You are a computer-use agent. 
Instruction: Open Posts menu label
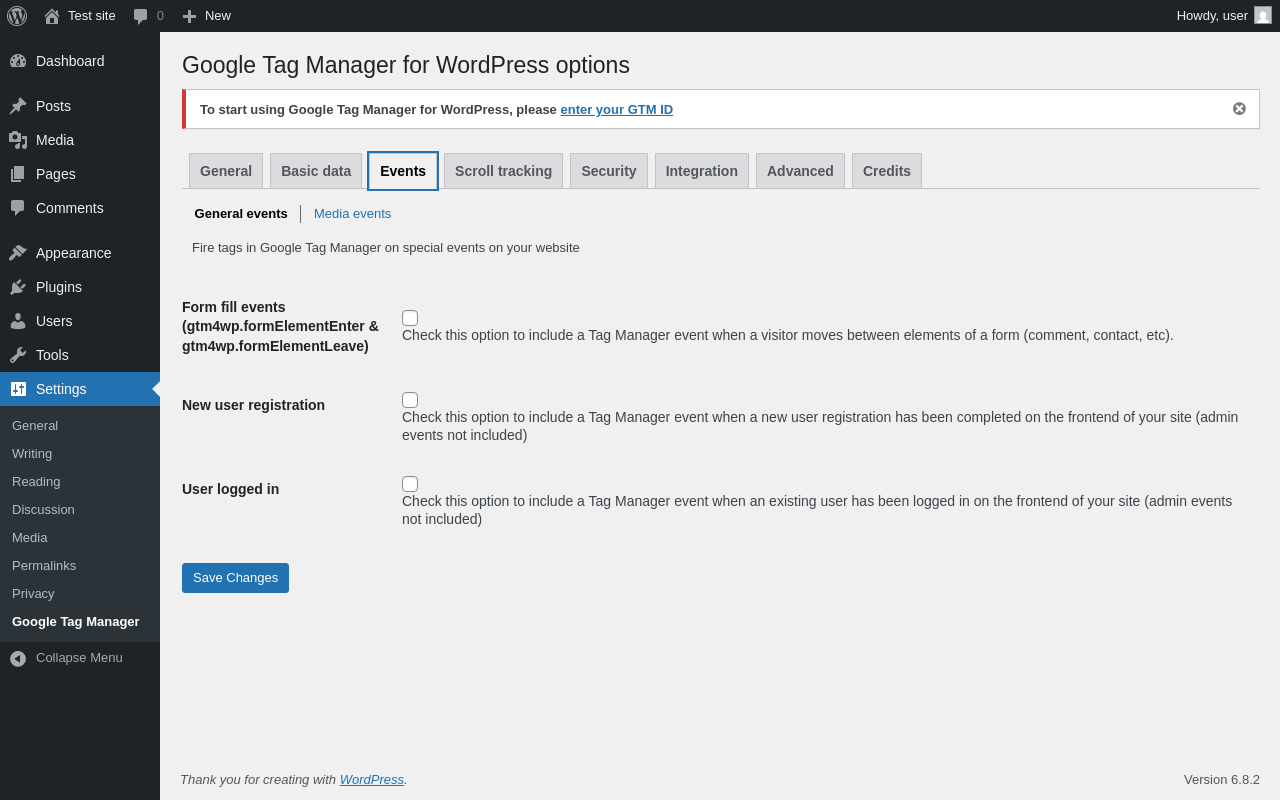coord(53,106)
